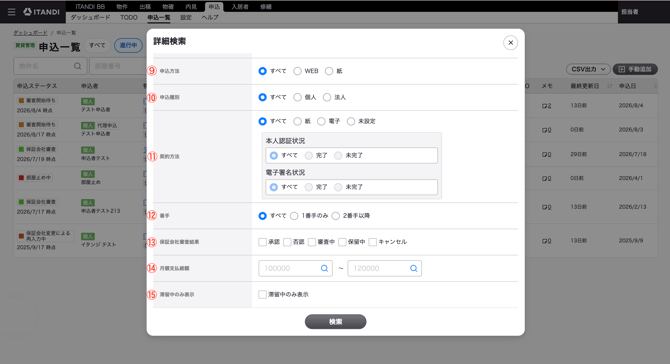Image resolution: width=670 pixels, height=364 pixels.
Task: Open the 申込一覧 sub-tab
Action: click(159, 18)
